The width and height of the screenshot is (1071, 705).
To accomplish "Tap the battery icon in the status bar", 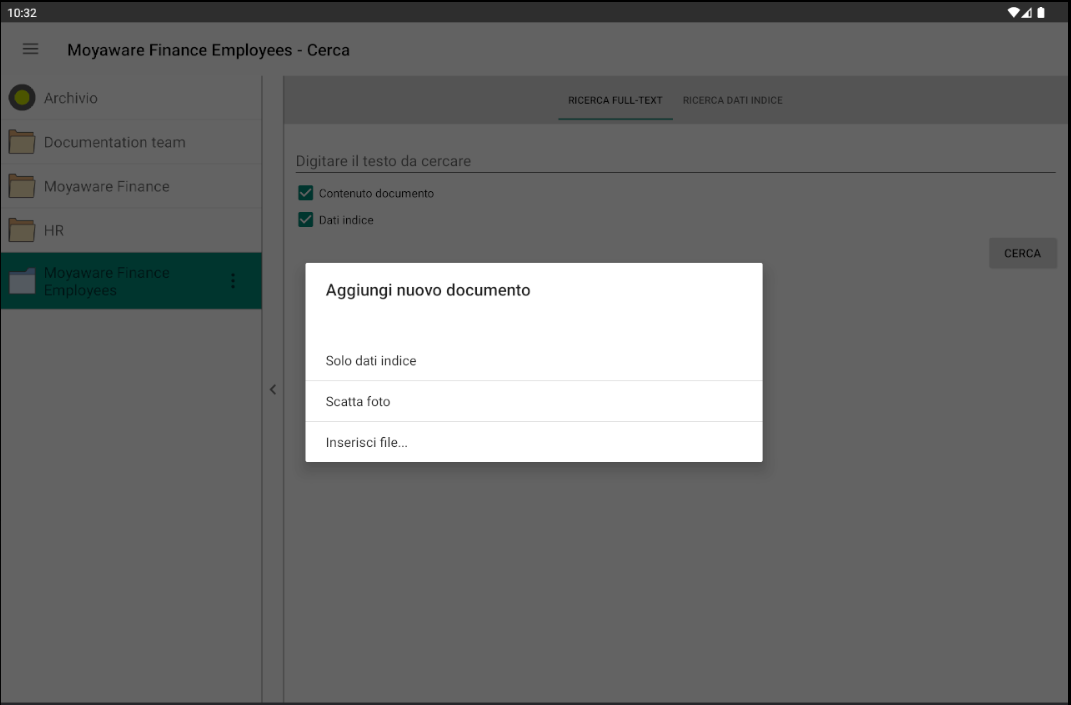I will click(1040, 12).
